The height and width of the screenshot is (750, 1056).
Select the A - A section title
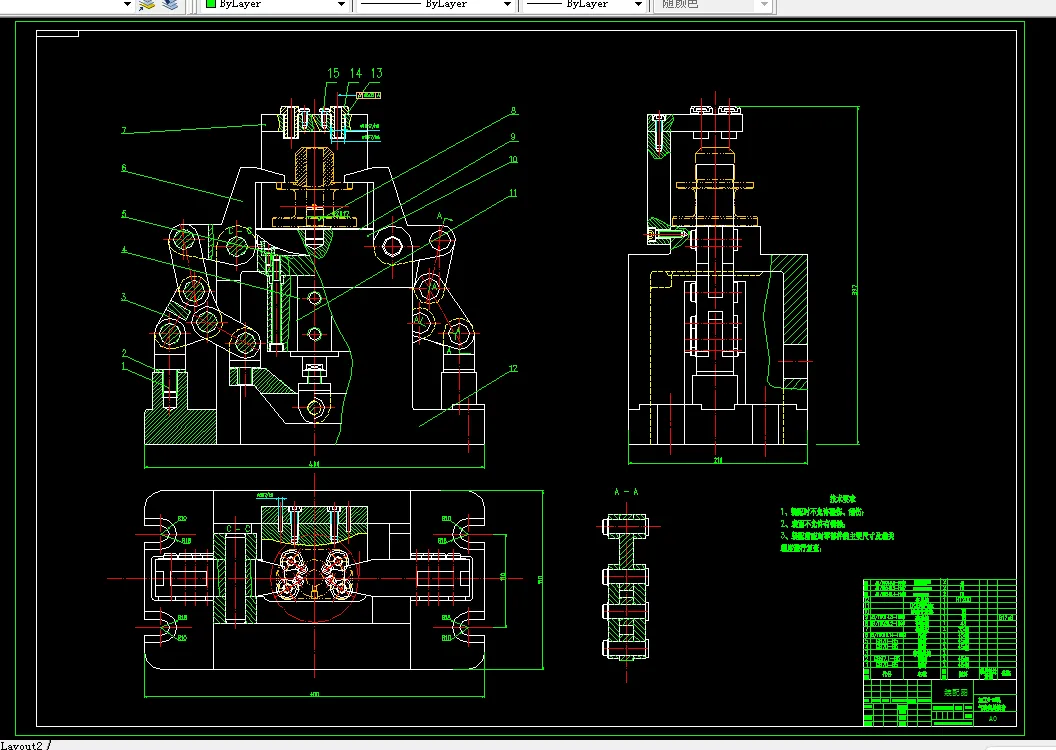point(626,492)
